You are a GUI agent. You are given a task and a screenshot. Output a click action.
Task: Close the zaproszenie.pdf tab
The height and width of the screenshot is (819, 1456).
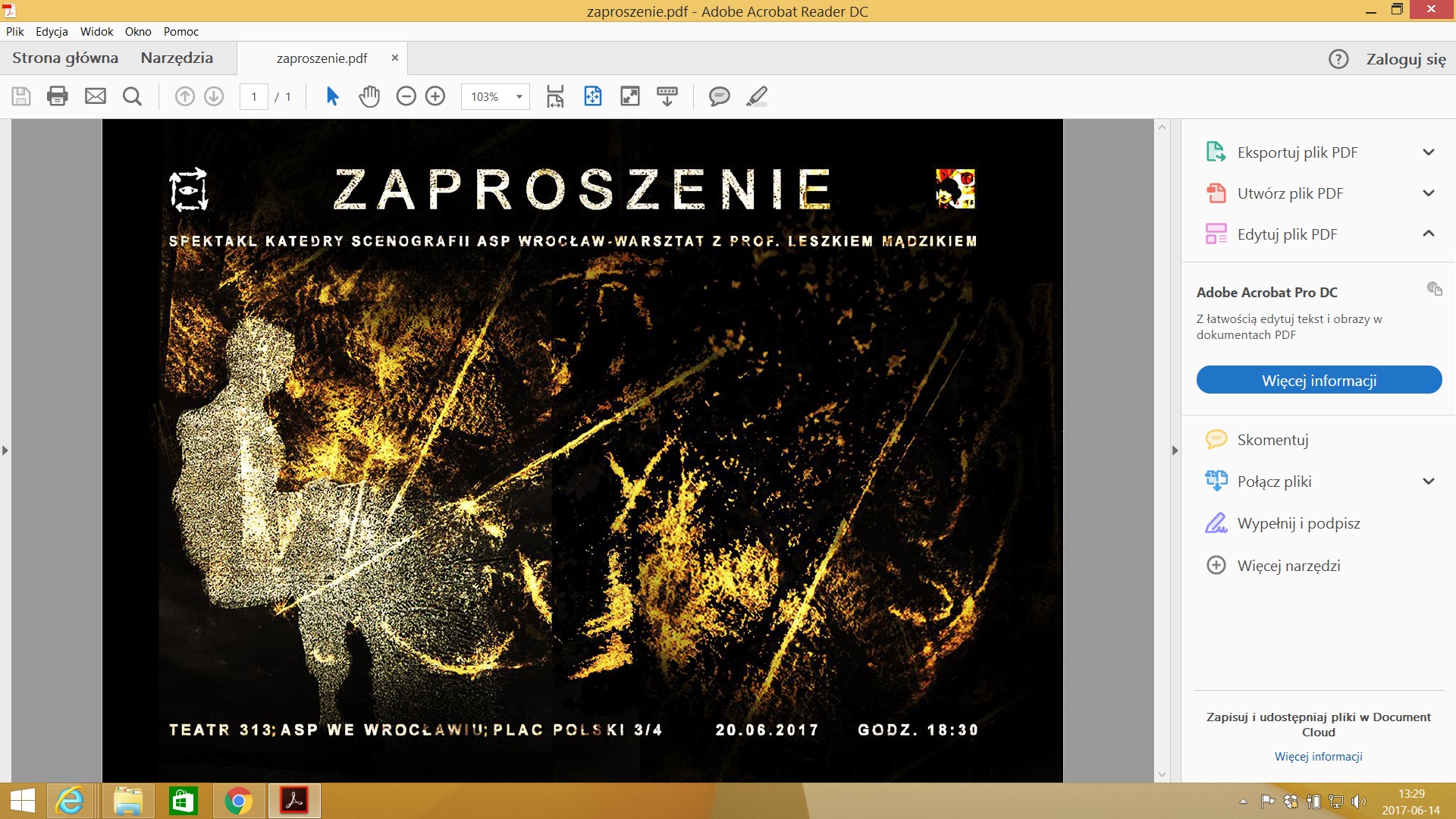(x=394, y=58)
